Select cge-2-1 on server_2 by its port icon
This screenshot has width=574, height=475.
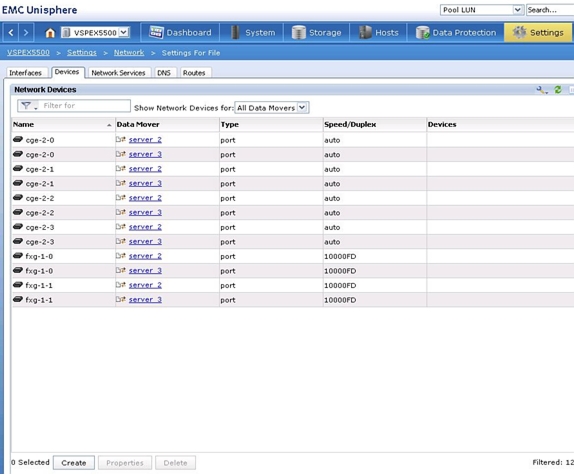(18, 169)
